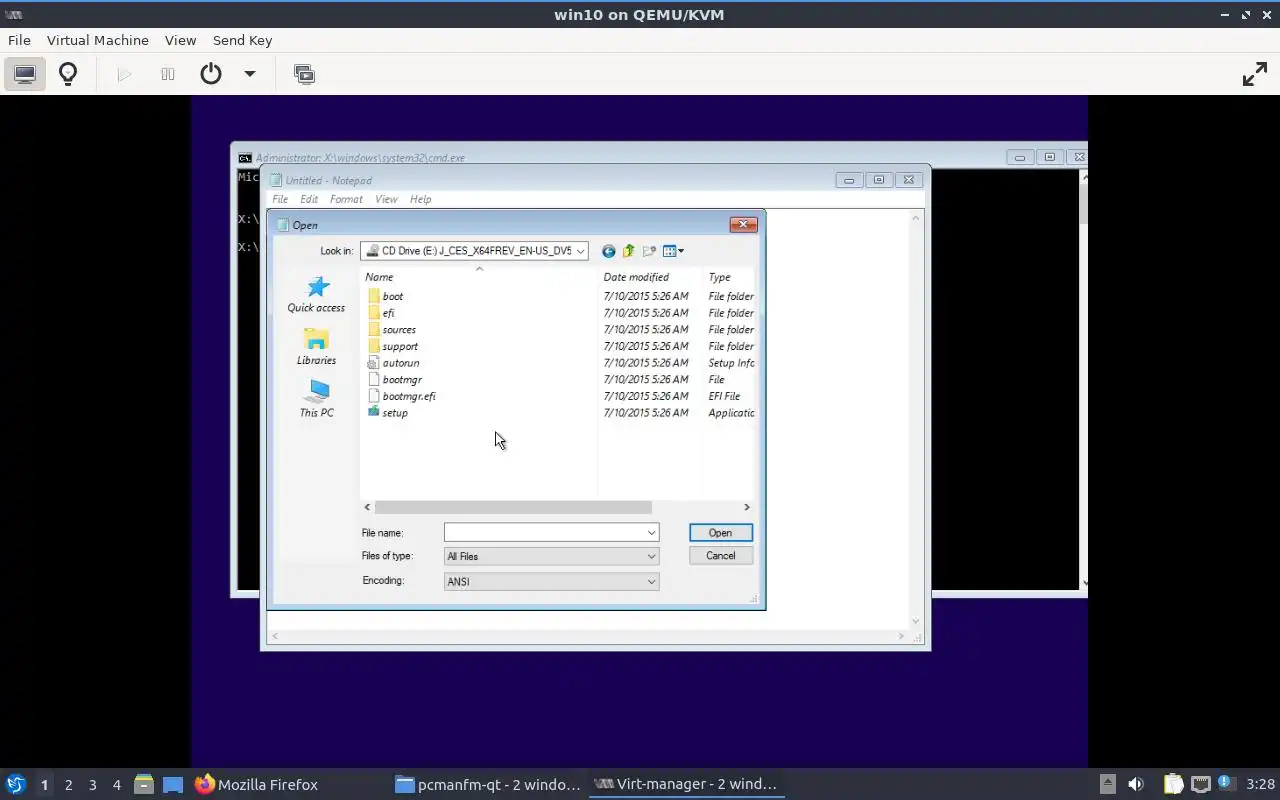This screenshot has width=1280, height=800.
Task: Create a new folder icon
Action: pyautogui.click(x=649, y=251)
